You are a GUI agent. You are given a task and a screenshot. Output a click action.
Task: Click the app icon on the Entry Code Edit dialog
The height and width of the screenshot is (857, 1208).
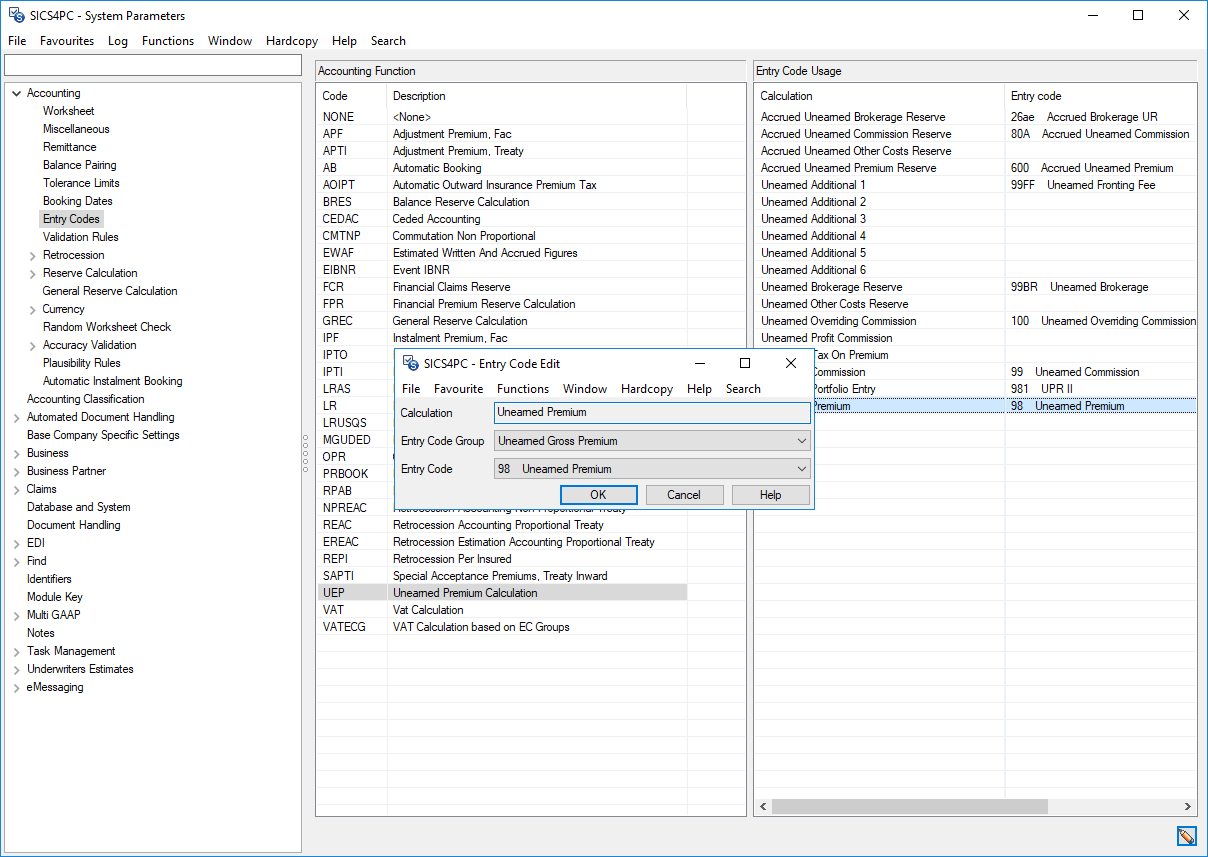[x=410, y=362]
